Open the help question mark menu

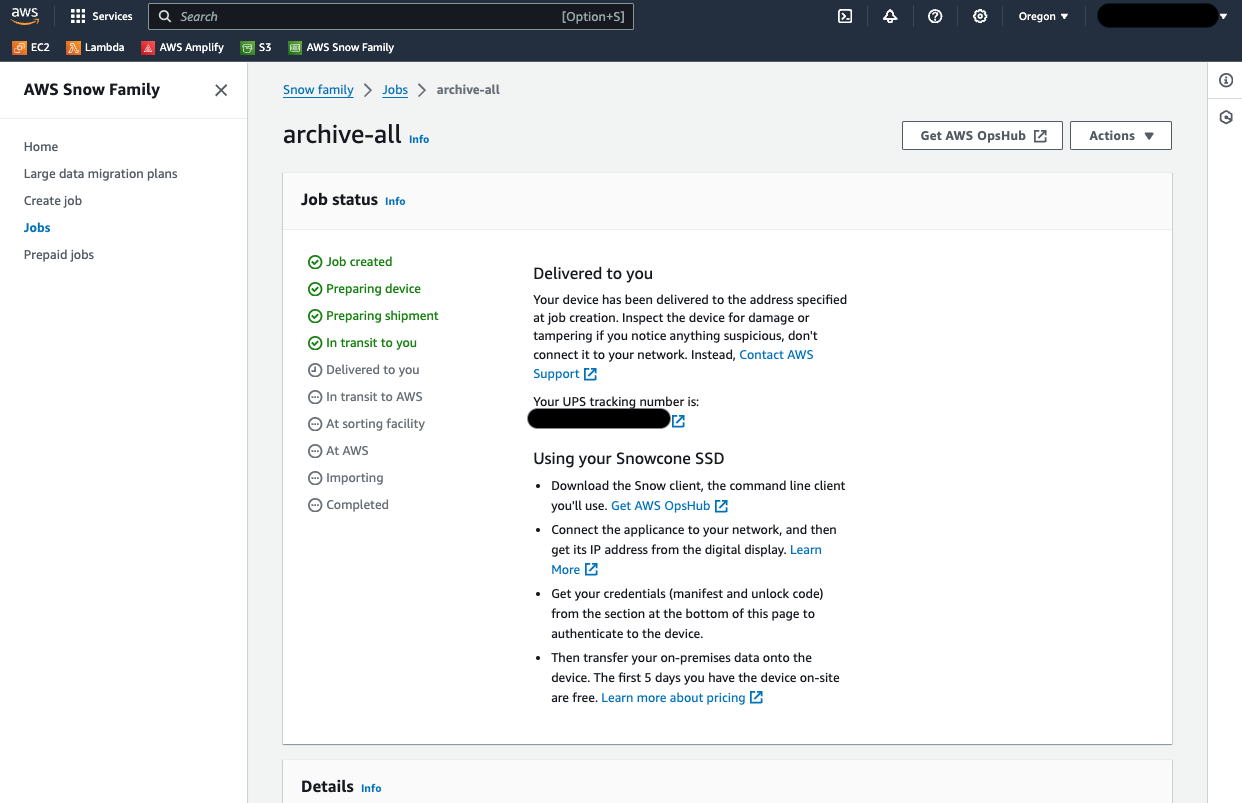click(x=935, y=16)
